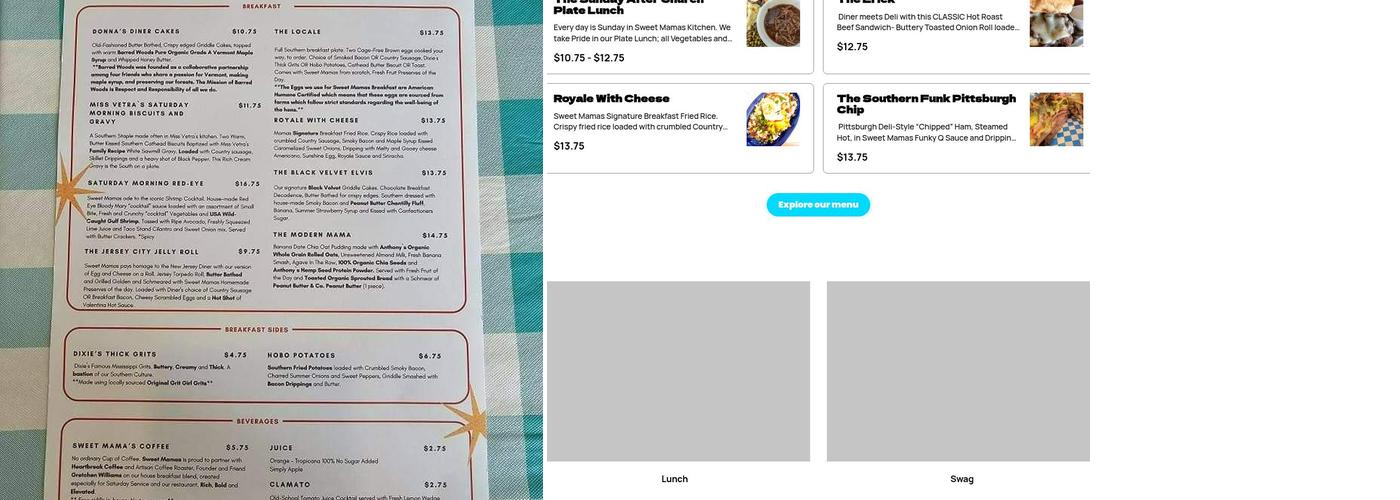Open the Royale With Cheese food photo
This screenshot has width=1400, height=500.
(773, 120)
